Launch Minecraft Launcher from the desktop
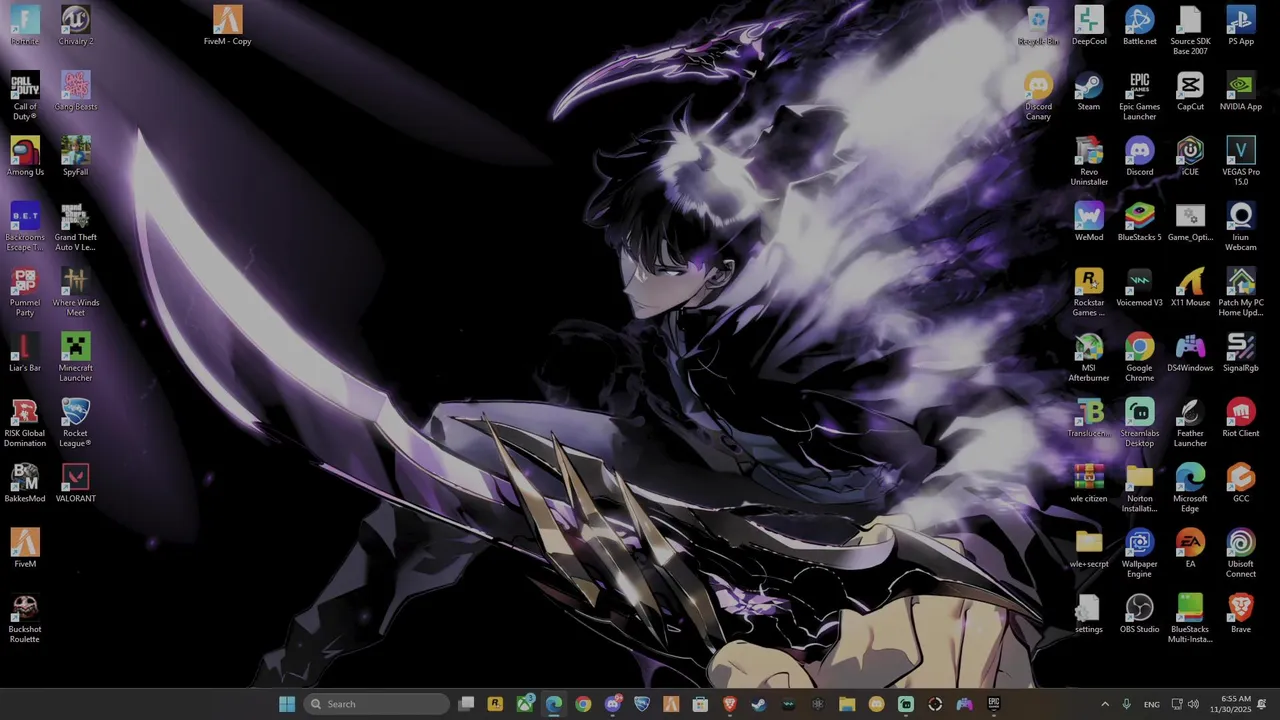The image size is (1280, 720). pyautogui.click(x=76, y=357)
